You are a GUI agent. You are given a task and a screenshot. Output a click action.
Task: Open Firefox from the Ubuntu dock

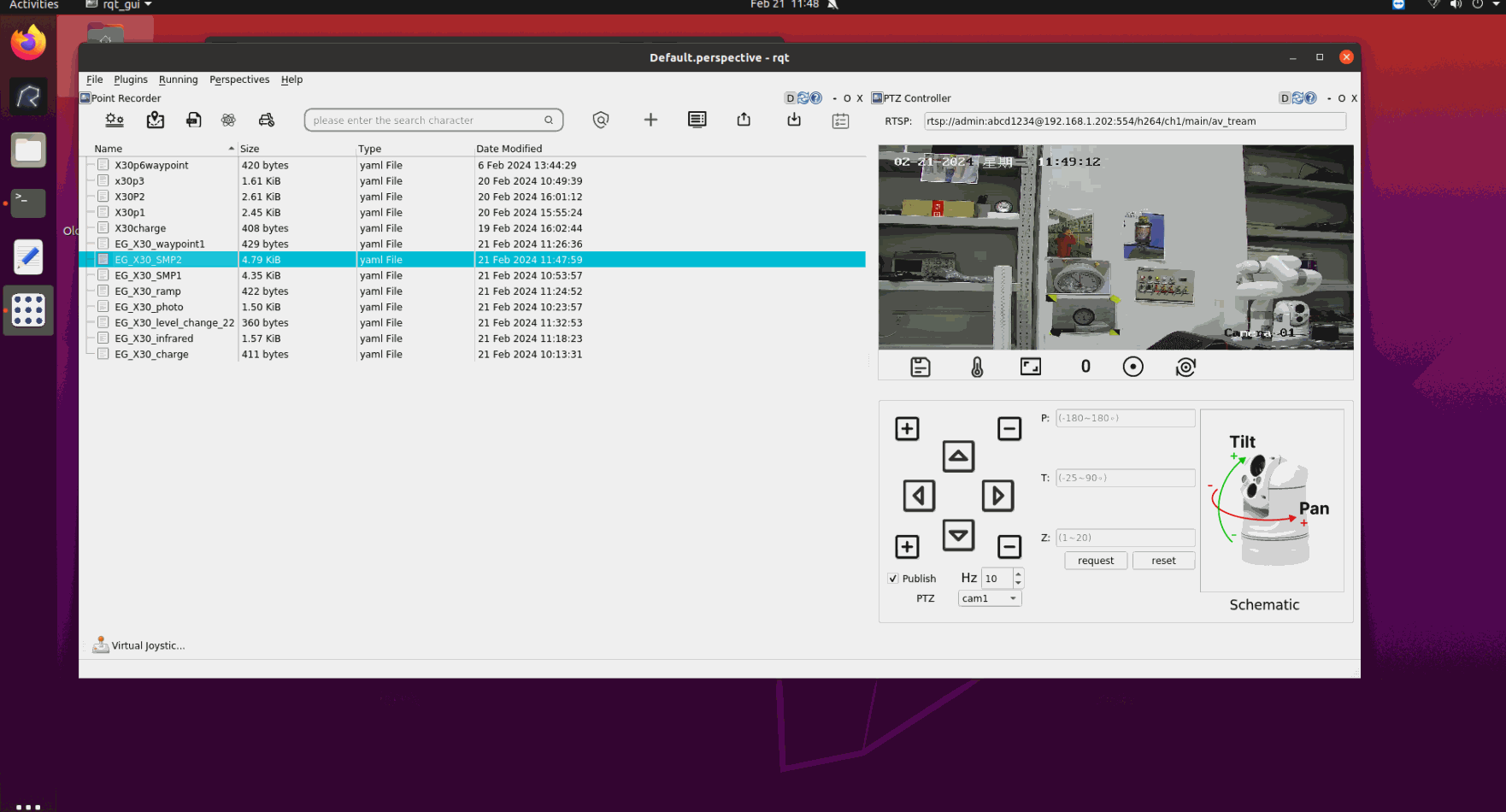[x=28, y=43]
